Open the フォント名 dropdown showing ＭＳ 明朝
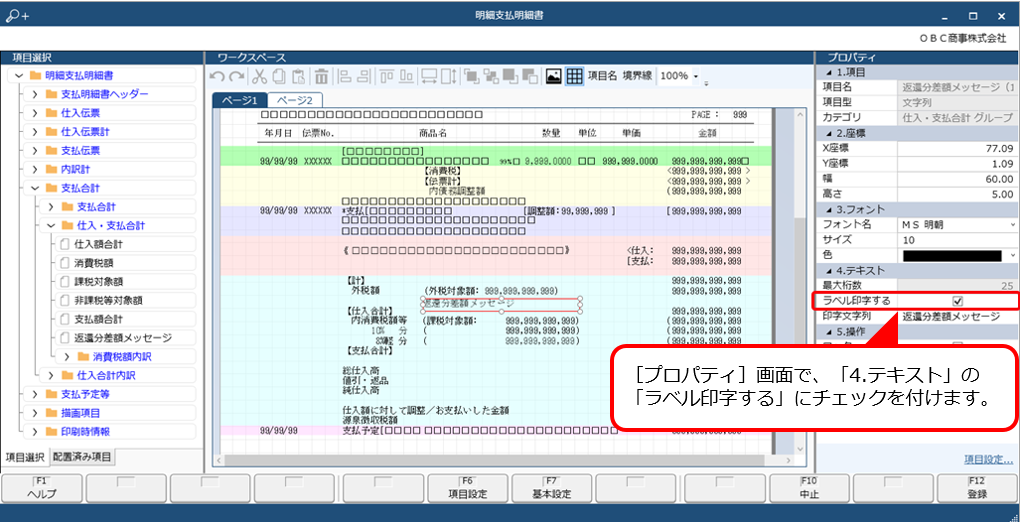The height and width of the screenshot is (522, 1020). click(x=1012, y=225)
